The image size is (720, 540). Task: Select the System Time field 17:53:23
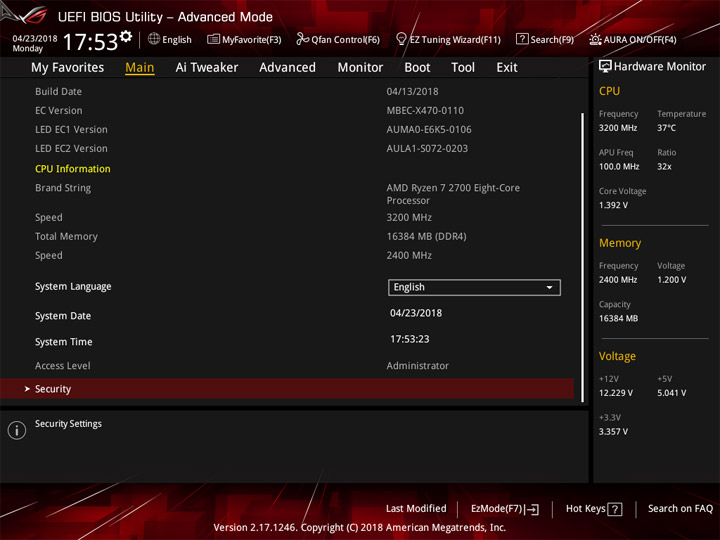click(x=410, y=339)
